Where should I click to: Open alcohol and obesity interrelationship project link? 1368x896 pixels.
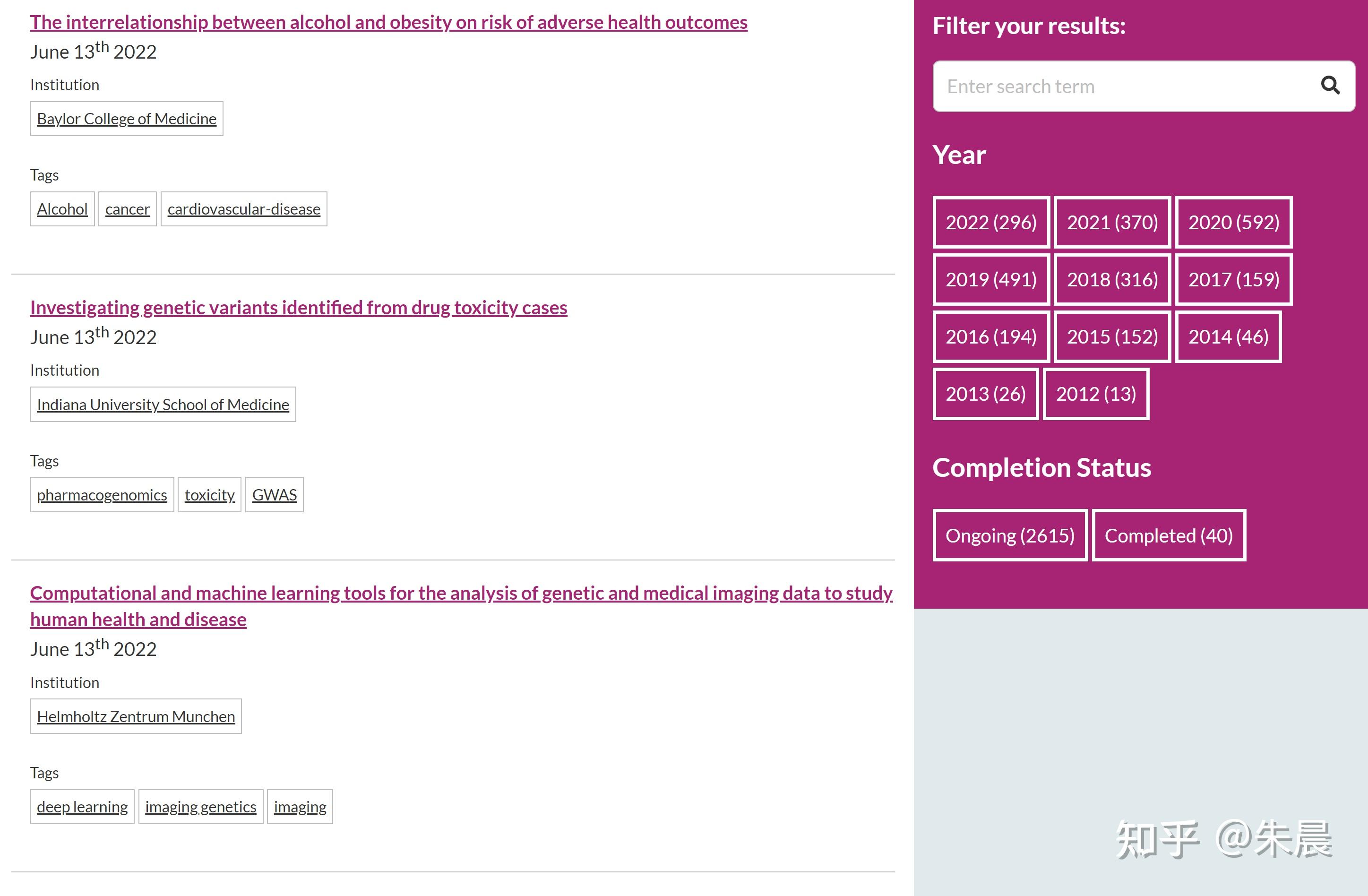pos(388,22)
